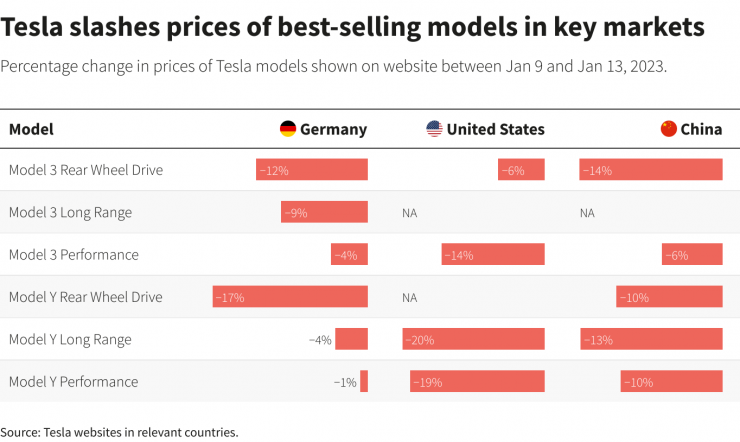Click the US -6% bar for Model 3 Rear Wheel Drive

pos(521,169)
